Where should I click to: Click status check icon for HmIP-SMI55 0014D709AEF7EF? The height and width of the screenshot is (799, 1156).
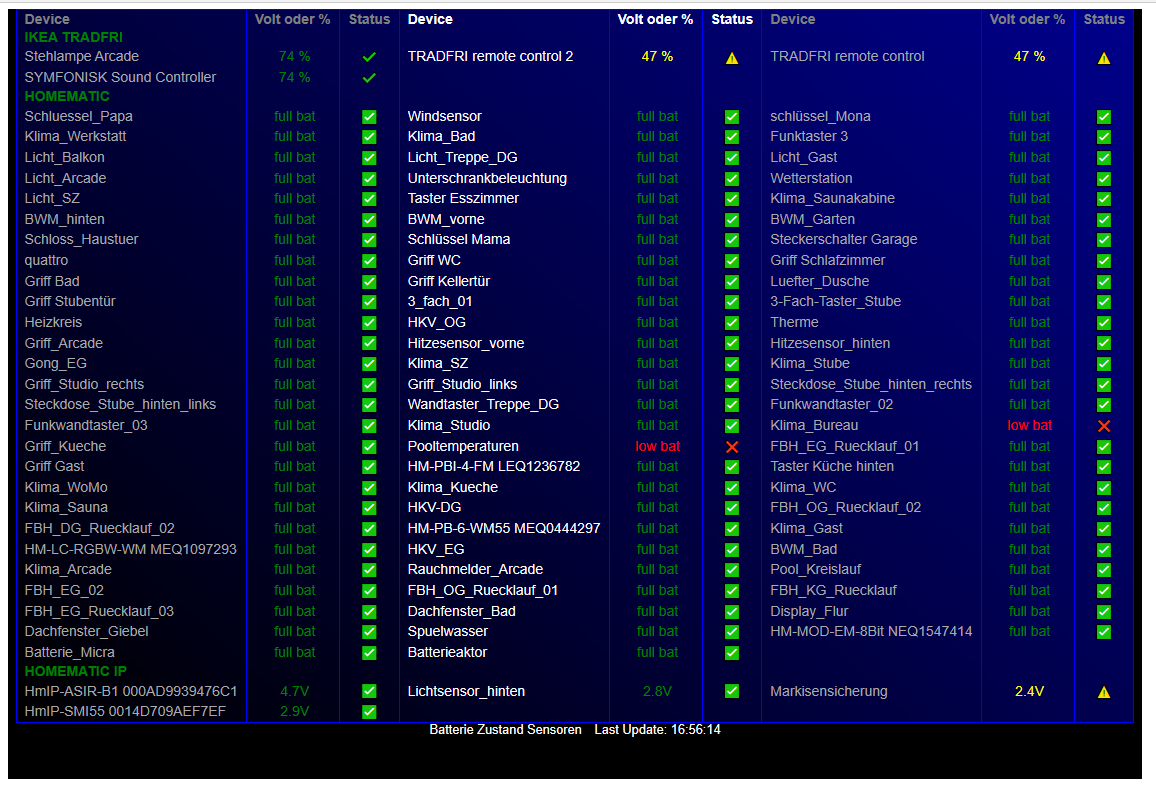(369, 712)
